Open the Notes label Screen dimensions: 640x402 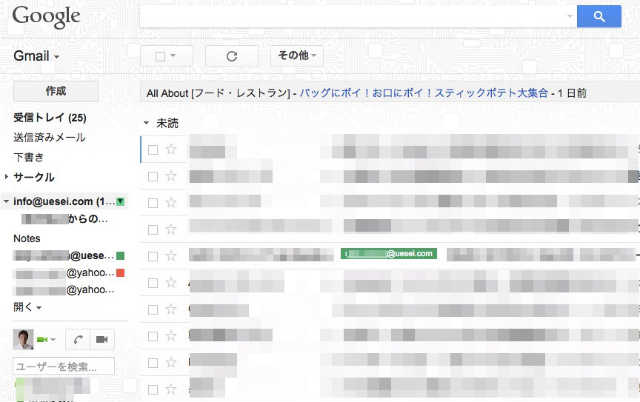pyautogui.click(x=27, y=238)
